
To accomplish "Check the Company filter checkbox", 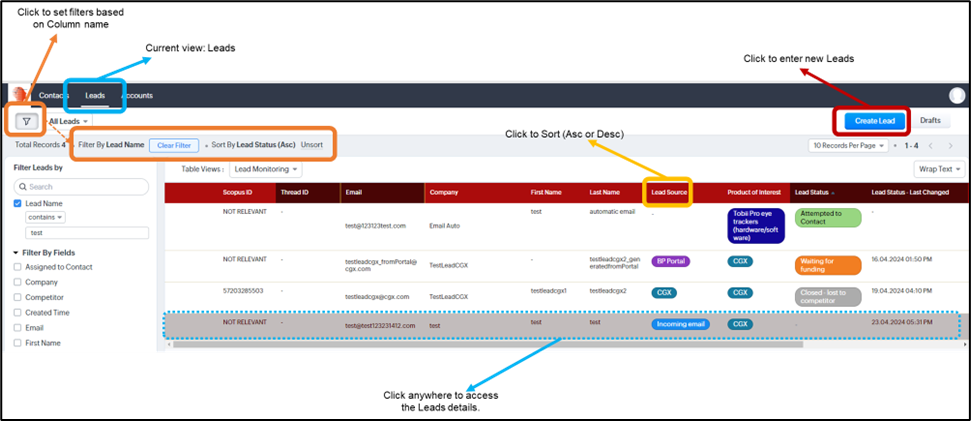I will (17, 282).
